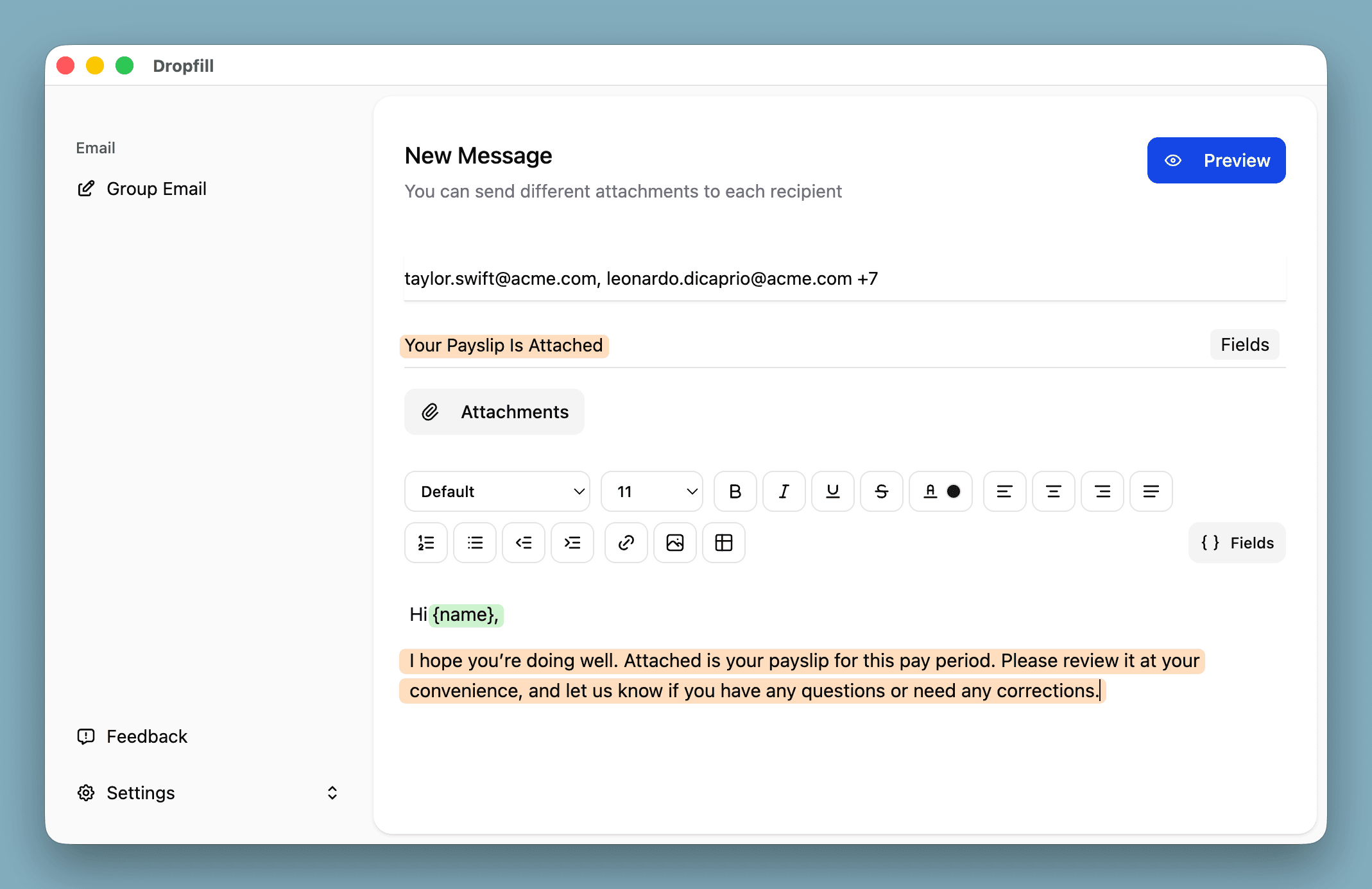Insert a hyperlink
1372x889 pixels.
click(x=626, y=543)
